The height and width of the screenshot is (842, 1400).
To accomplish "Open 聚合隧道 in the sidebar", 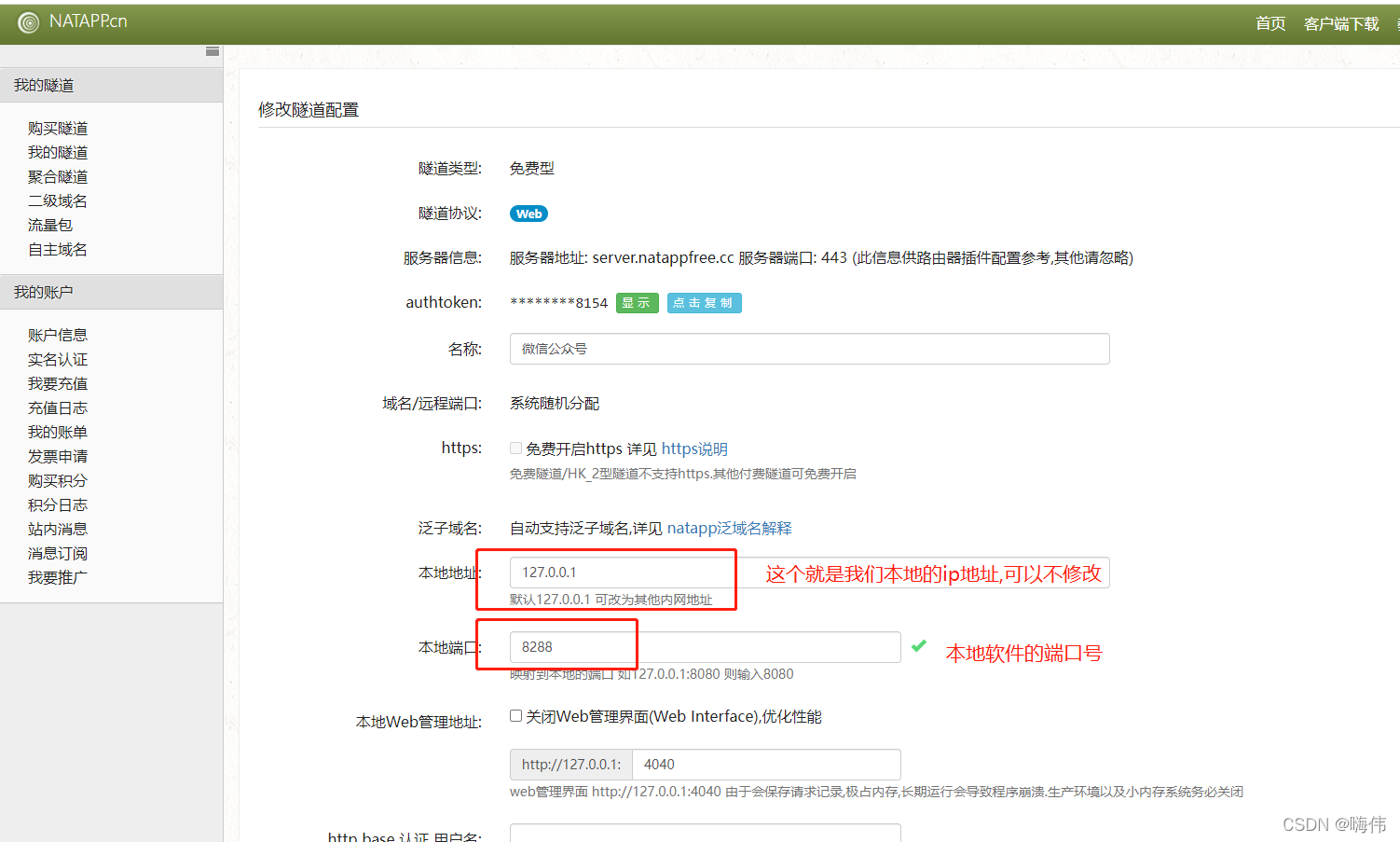I will [58, 176].
